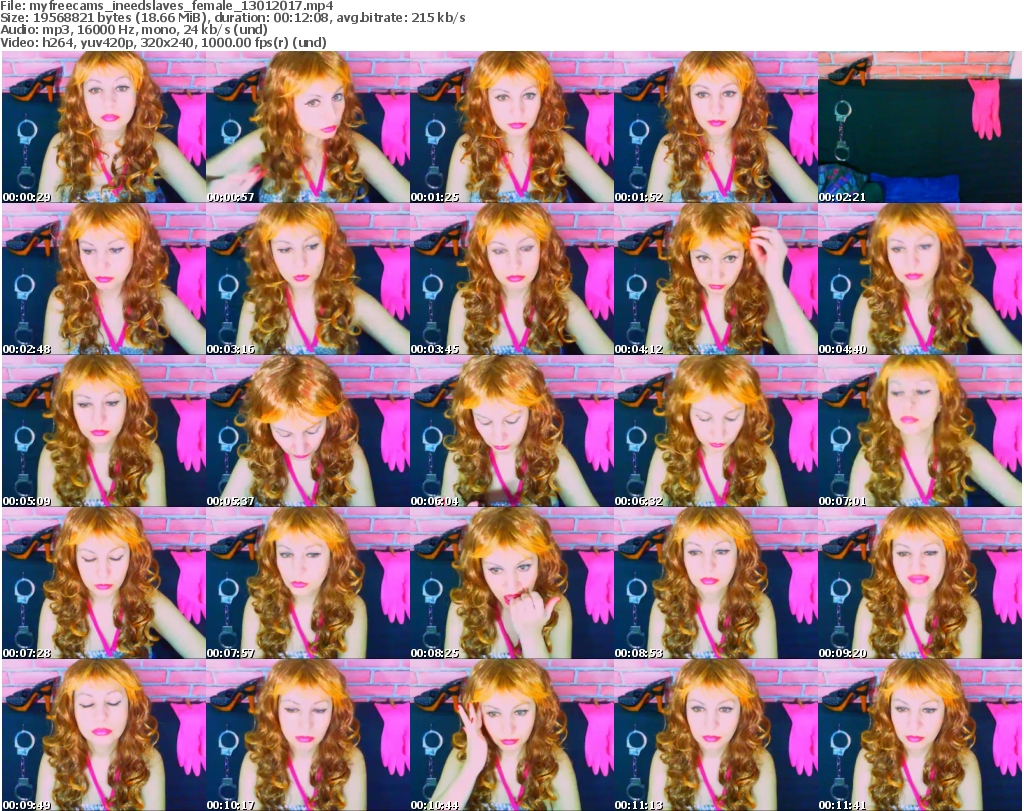Image resolution: width=1024 pixels, height=811 pixels.
Task: Select the thumbnail frame stamped 00:06:04
Action: point(511,432)
